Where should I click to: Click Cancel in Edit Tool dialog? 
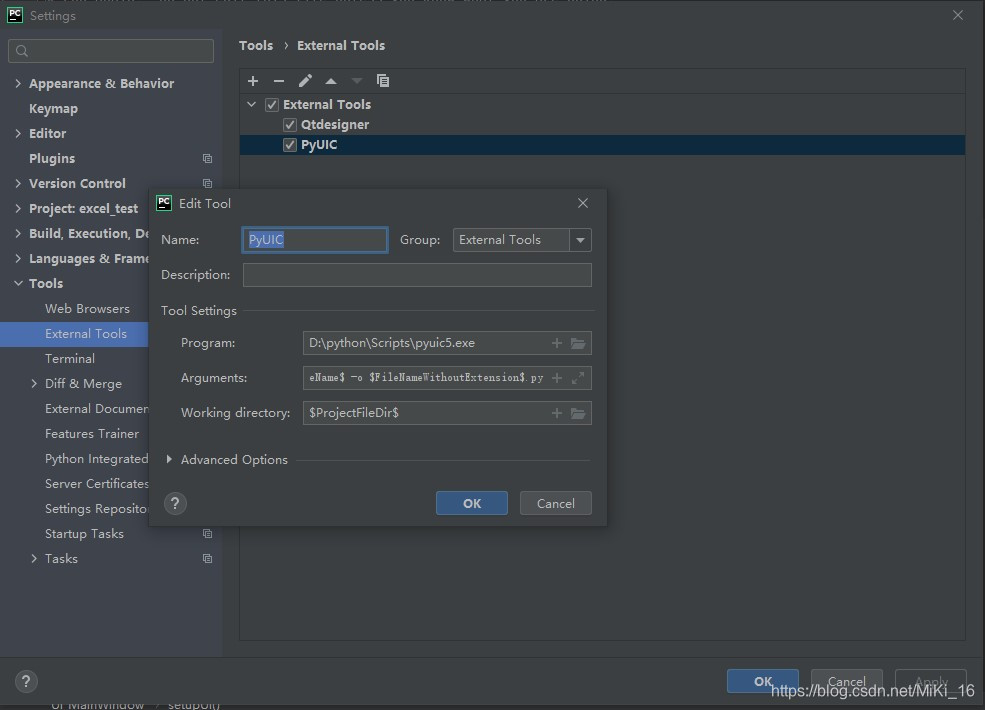point(555,503)
